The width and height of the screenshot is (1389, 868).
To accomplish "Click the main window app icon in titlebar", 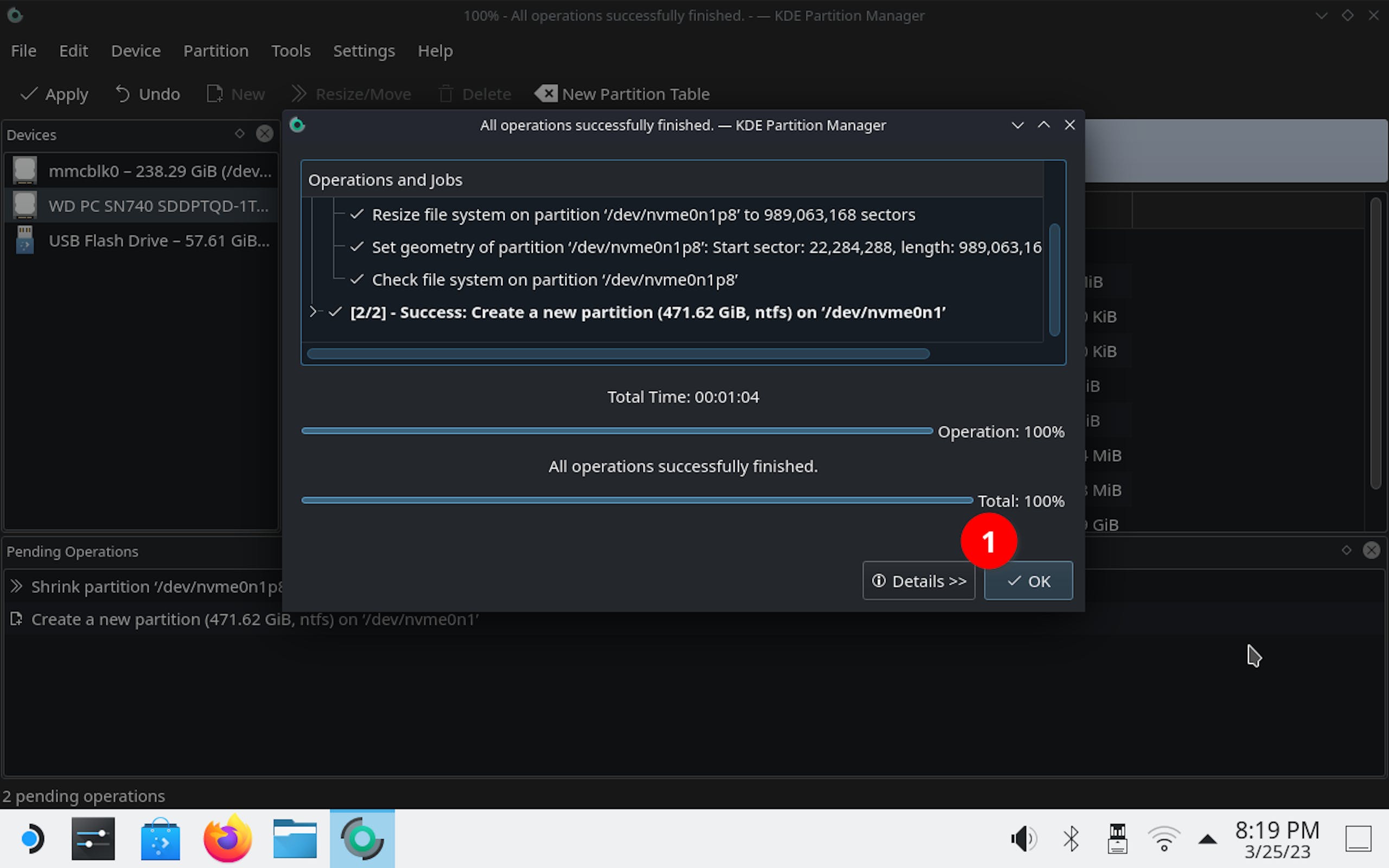I will tap(15, 15).
